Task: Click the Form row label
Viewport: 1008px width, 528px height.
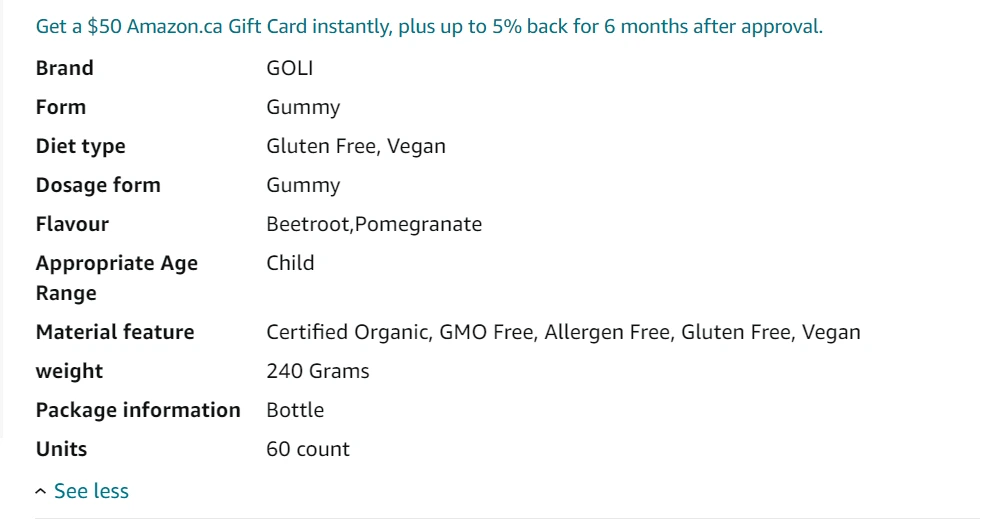Action: [61, 107]
